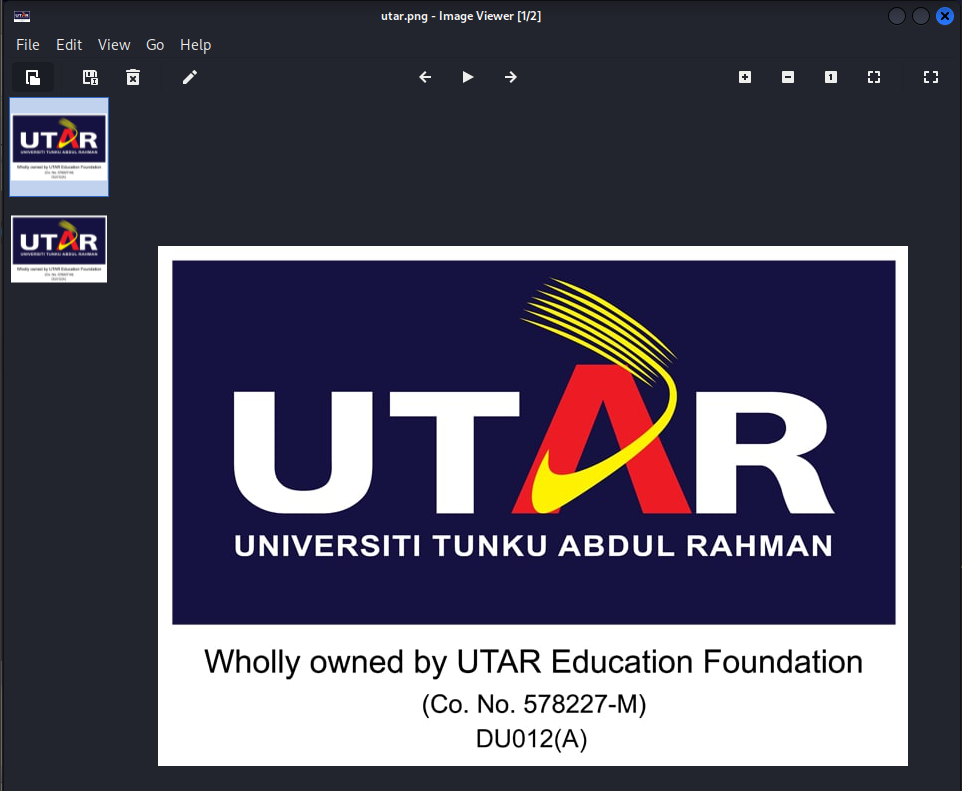Viewport: 962px width, 791px height.
Task: Open the Edit menu
Action: click(x=69, y=45)
